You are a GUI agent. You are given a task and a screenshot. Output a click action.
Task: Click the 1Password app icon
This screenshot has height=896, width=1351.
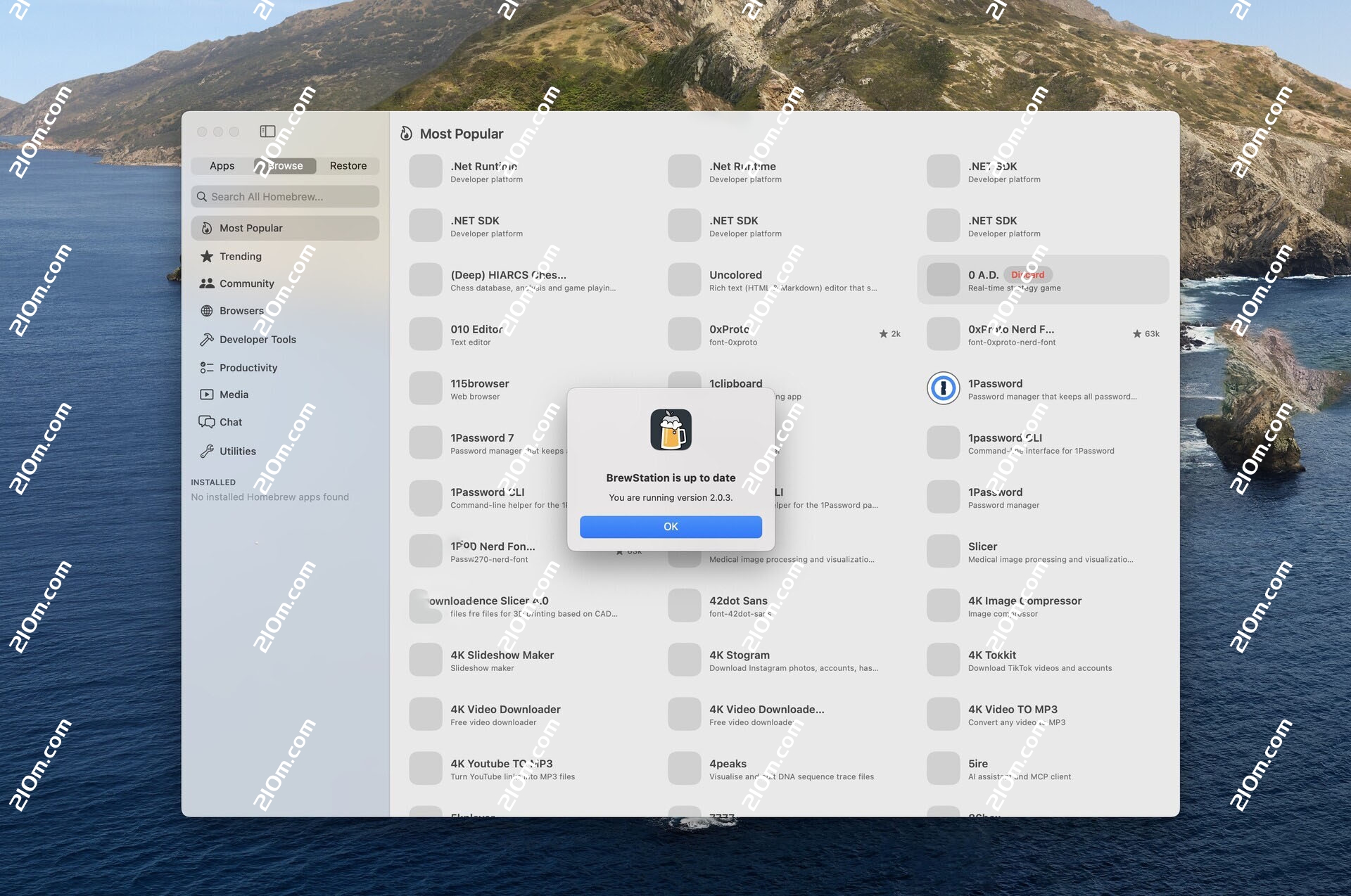tap(943, 388)
